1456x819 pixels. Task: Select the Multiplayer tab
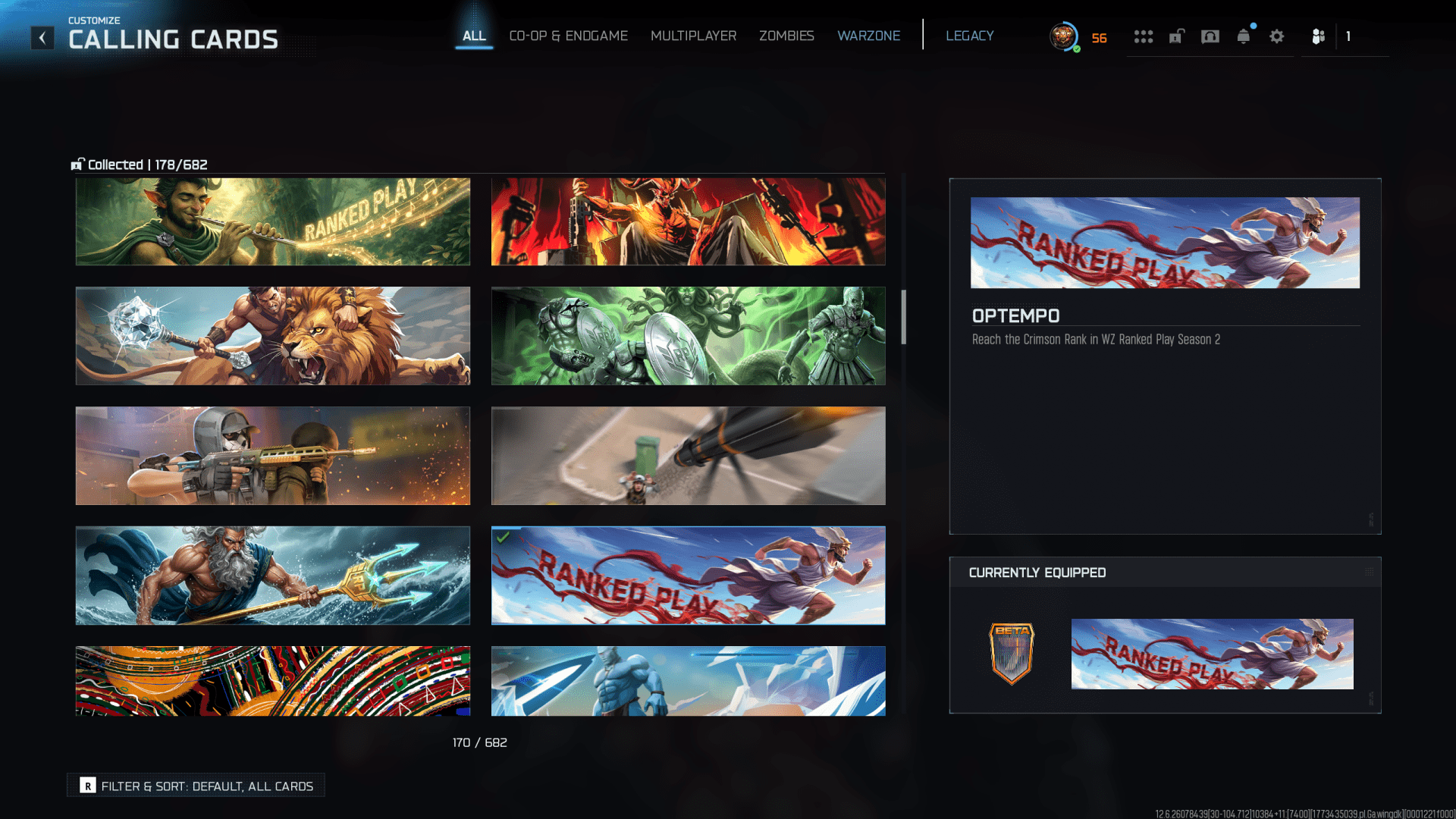point(693,36)
